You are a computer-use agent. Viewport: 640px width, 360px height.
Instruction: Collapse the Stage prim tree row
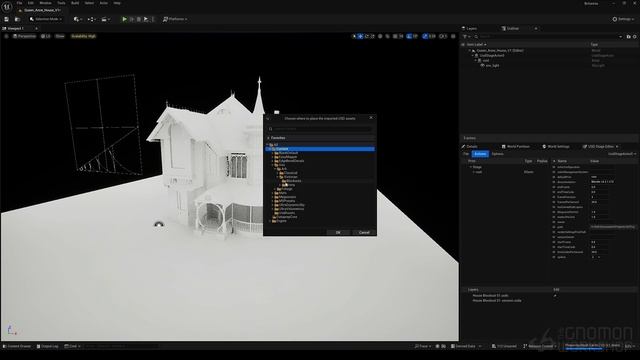pos(471,167)
